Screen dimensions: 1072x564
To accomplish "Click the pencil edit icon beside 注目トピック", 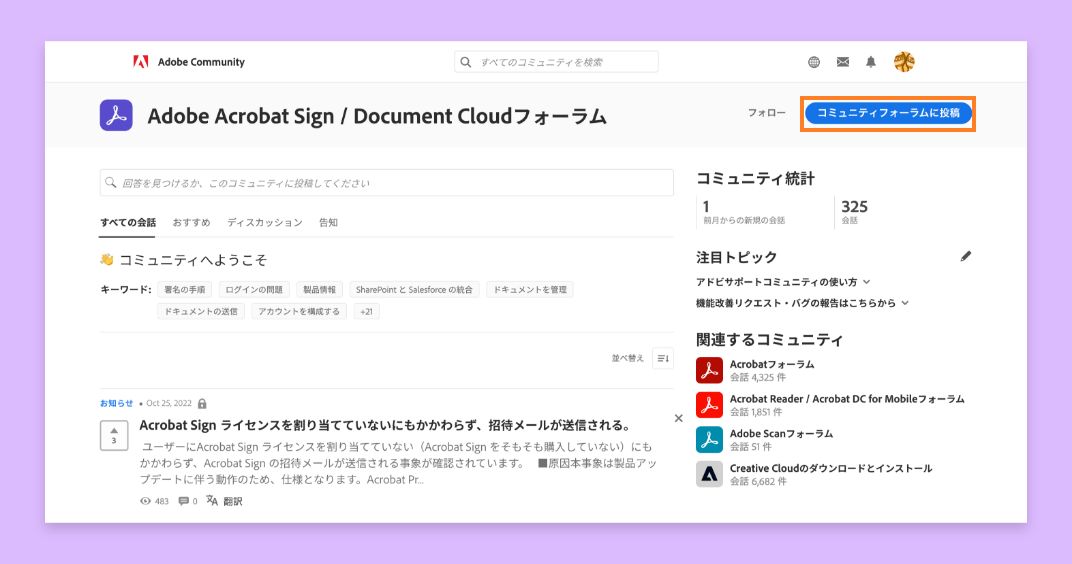I will 965,256.
